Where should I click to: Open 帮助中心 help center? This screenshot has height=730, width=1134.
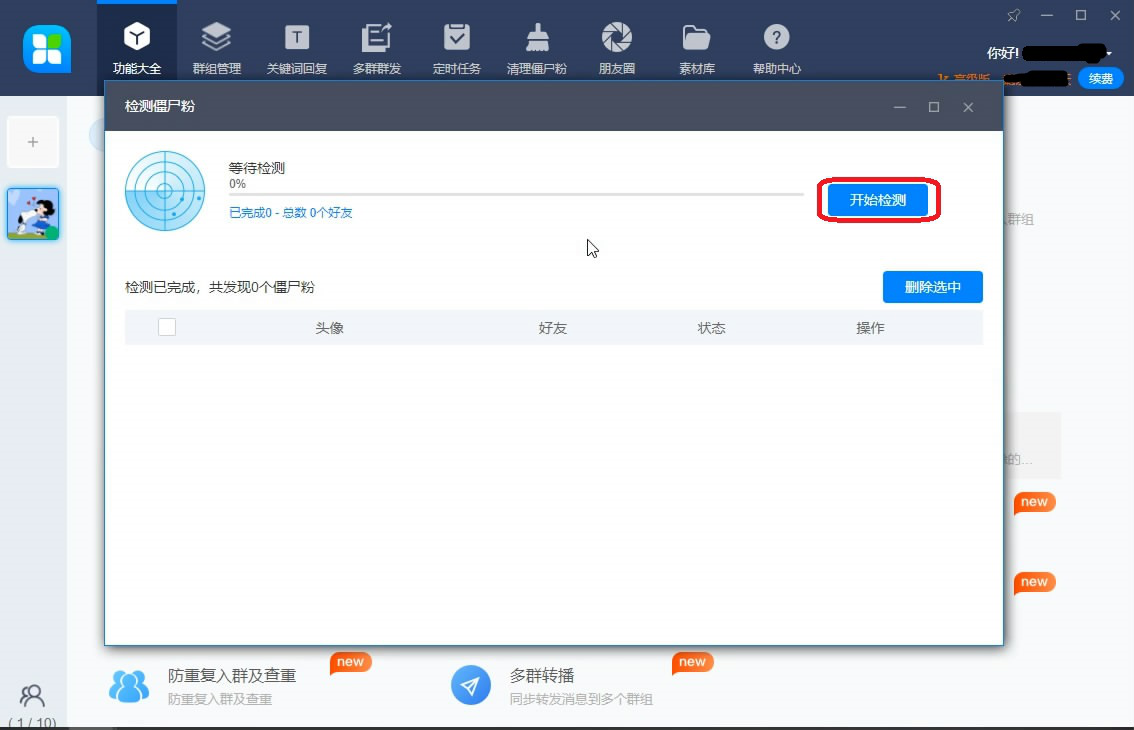(x=777, y=48)
